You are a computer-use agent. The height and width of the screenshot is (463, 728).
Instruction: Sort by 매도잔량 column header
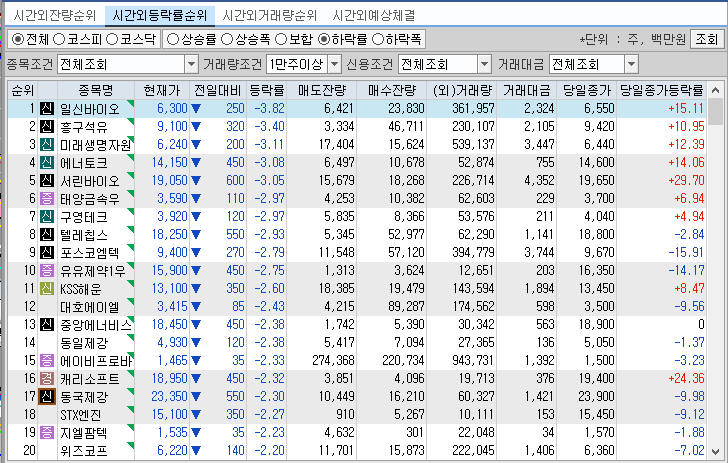[x=322, y=90]
